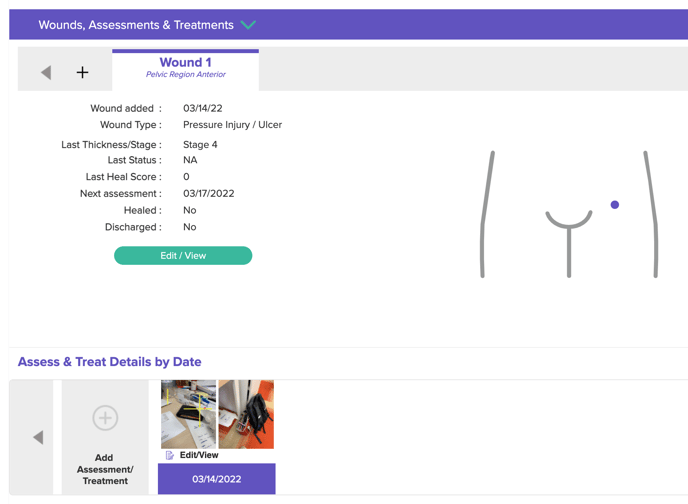Click the Pressure Injury / Ulcer value
The width and height of the screenshot is (688, 504).
(233, 125)
